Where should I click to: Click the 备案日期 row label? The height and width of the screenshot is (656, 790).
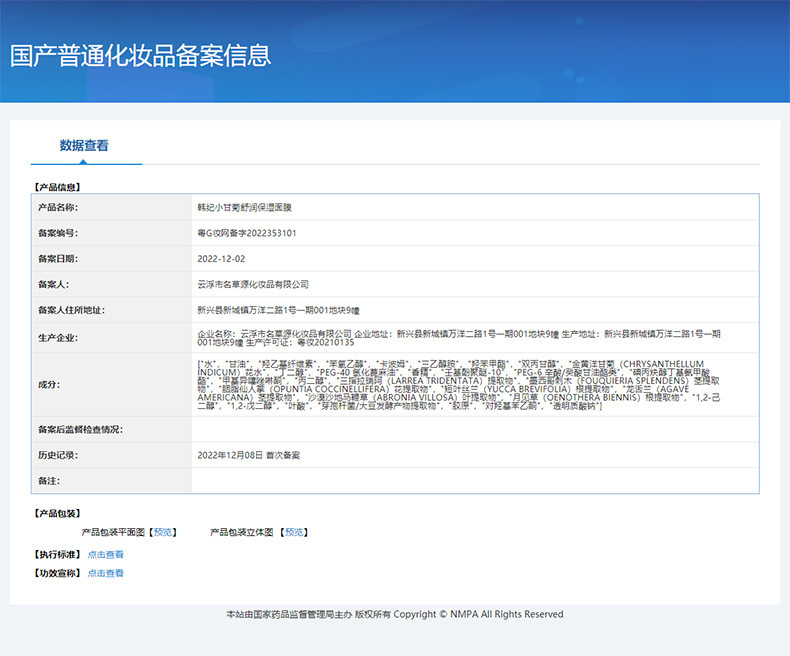(x=58, y=258)
